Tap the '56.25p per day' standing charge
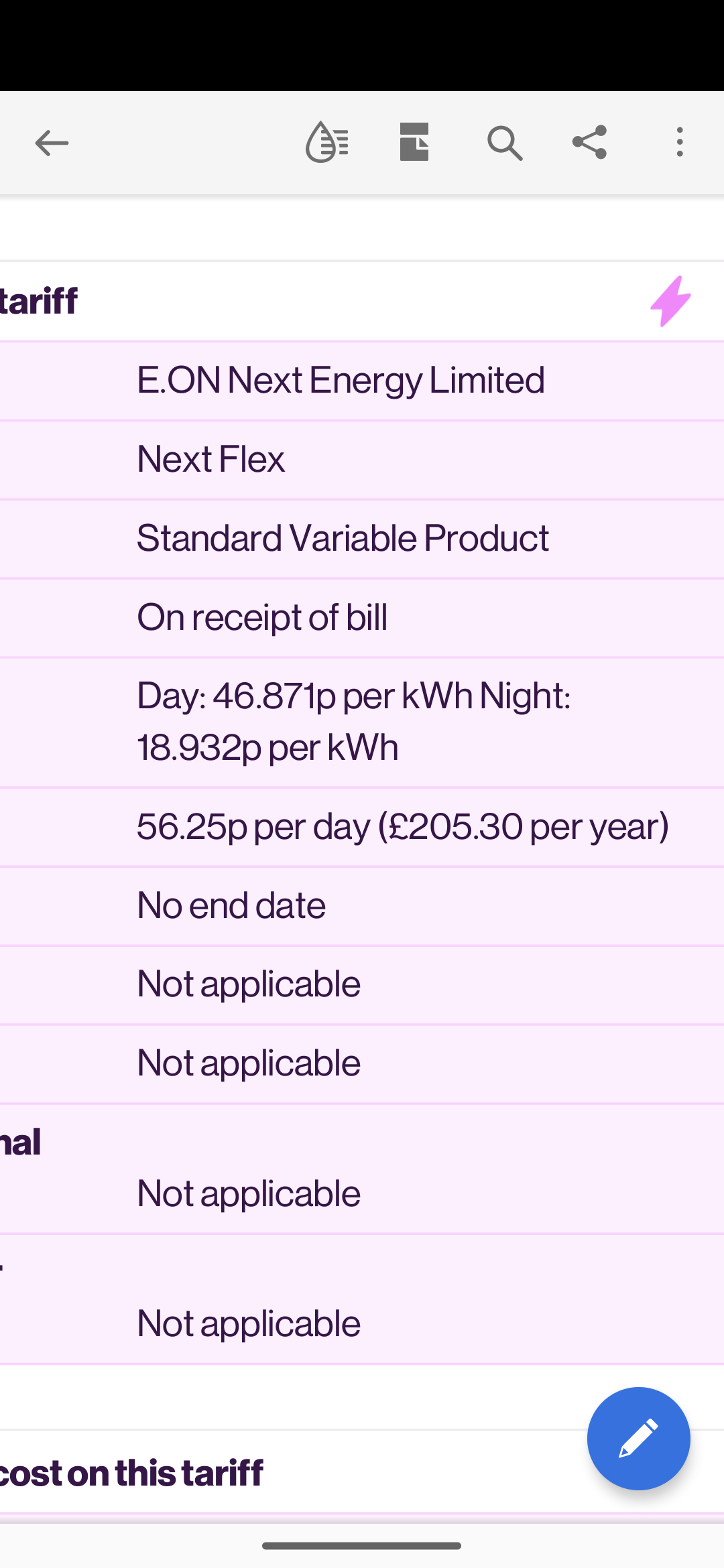Viewport: 724px width, 1568px height. (402, 826)
